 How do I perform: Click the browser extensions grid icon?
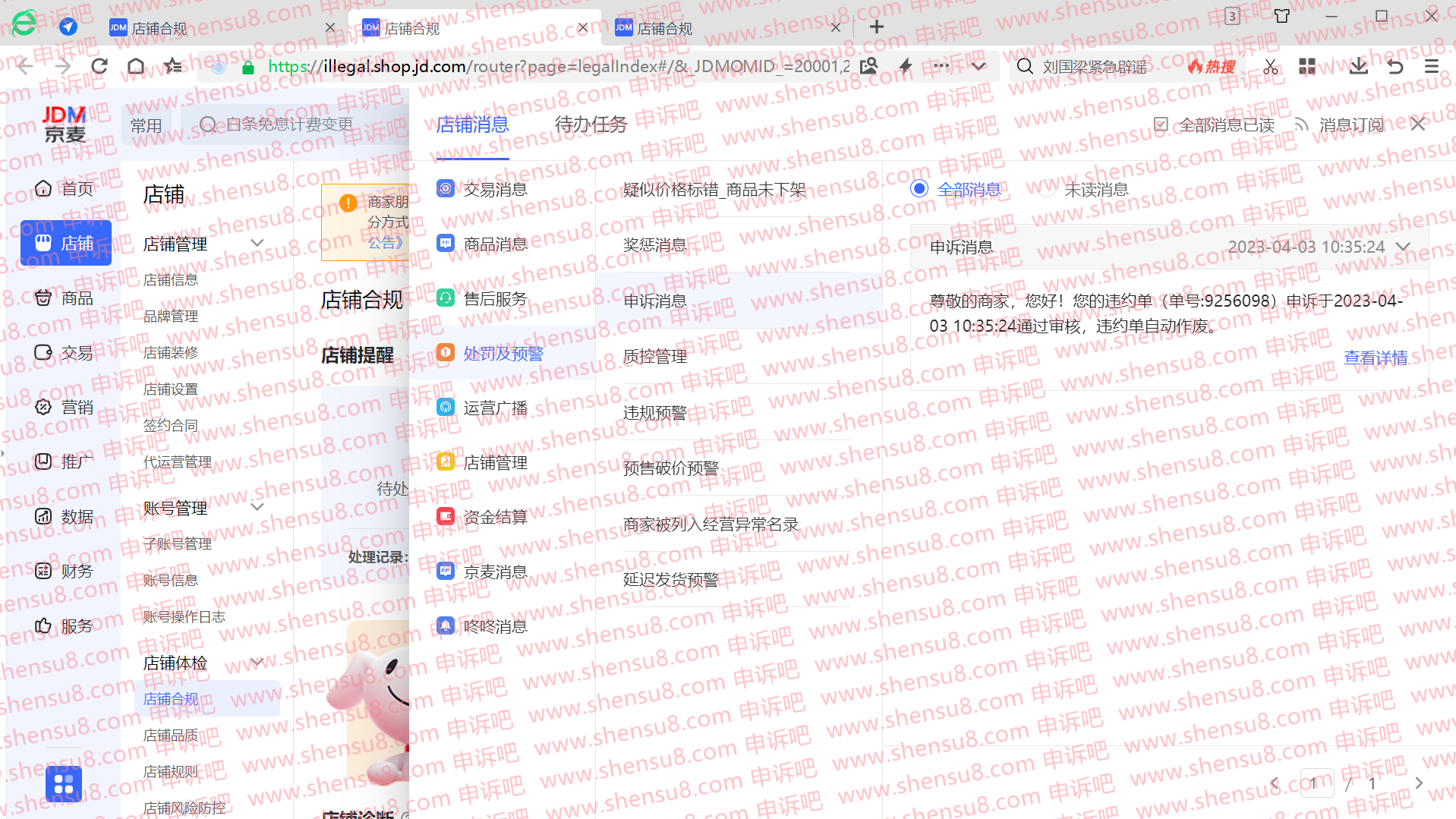click(x=1307, y=67)
